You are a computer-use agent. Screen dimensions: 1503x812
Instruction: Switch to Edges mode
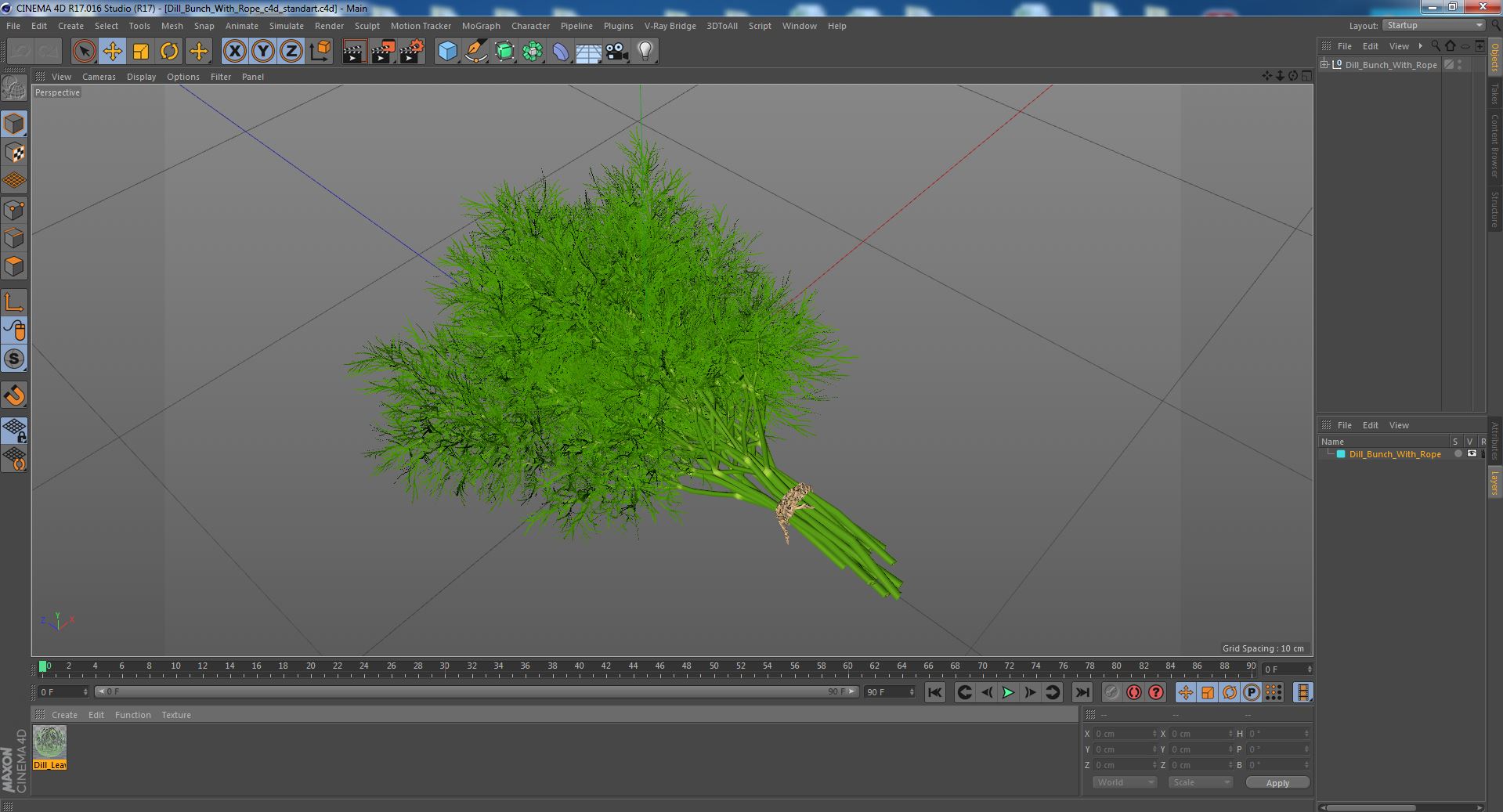point(14,238)
